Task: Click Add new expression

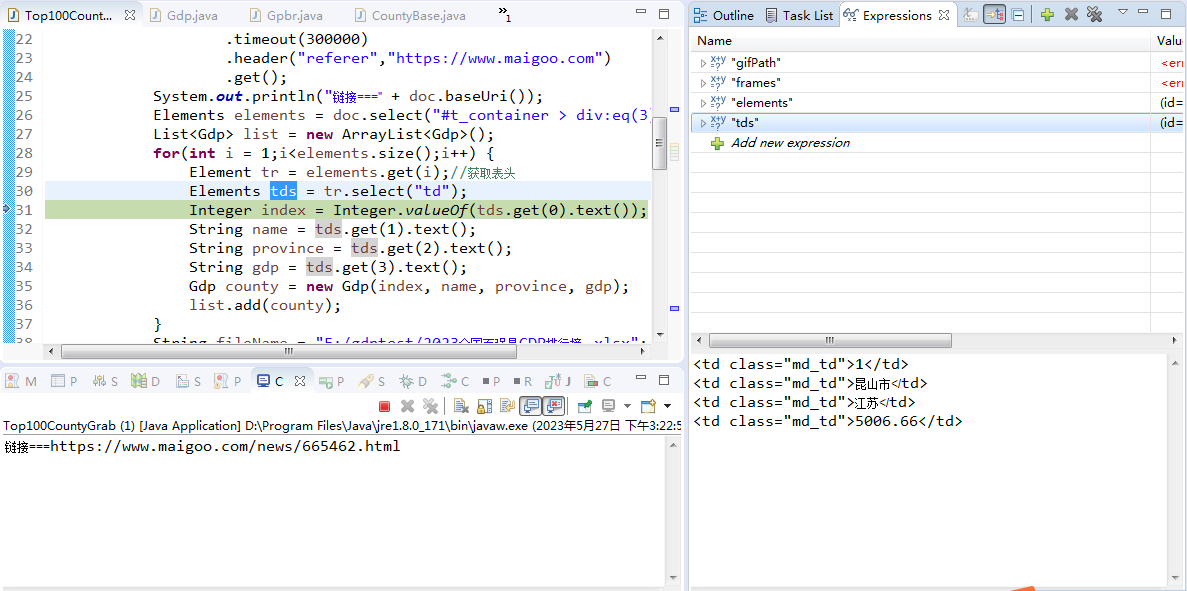Action: coord(790,143)
